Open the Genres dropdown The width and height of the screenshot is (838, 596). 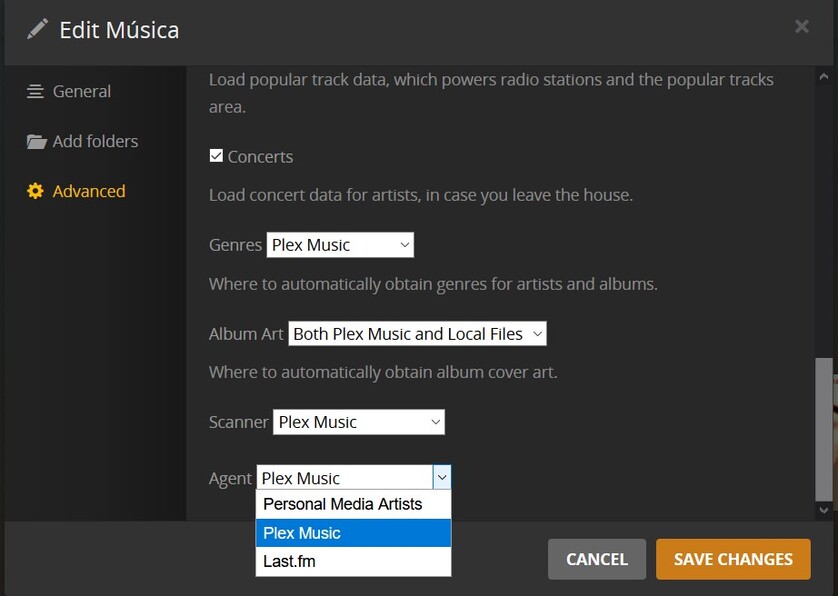point(340,245)
